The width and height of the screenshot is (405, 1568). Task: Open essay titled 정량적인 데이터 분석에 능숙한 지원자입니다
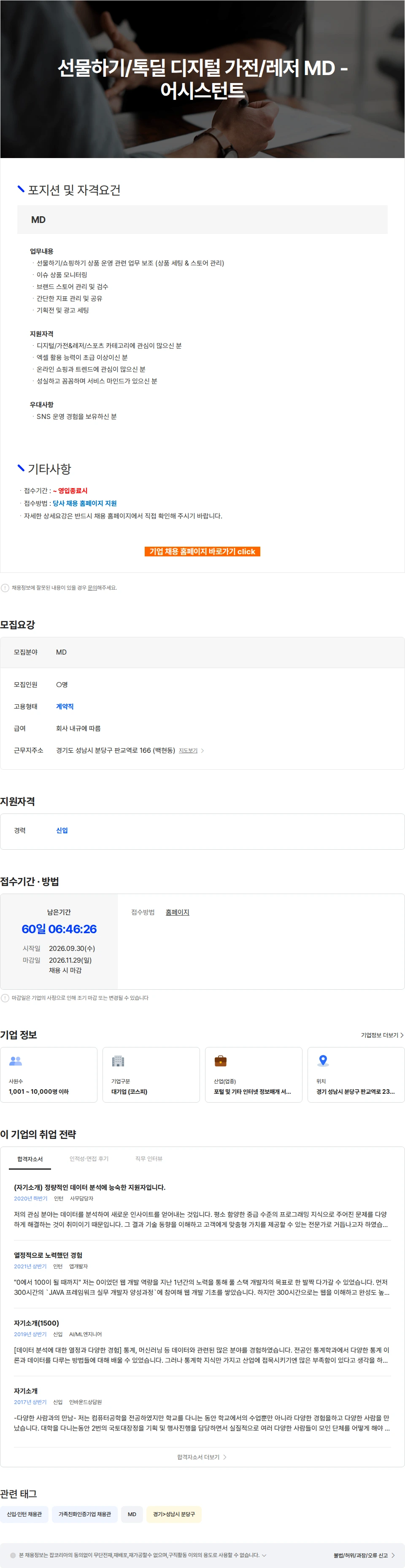point(89,1187)
